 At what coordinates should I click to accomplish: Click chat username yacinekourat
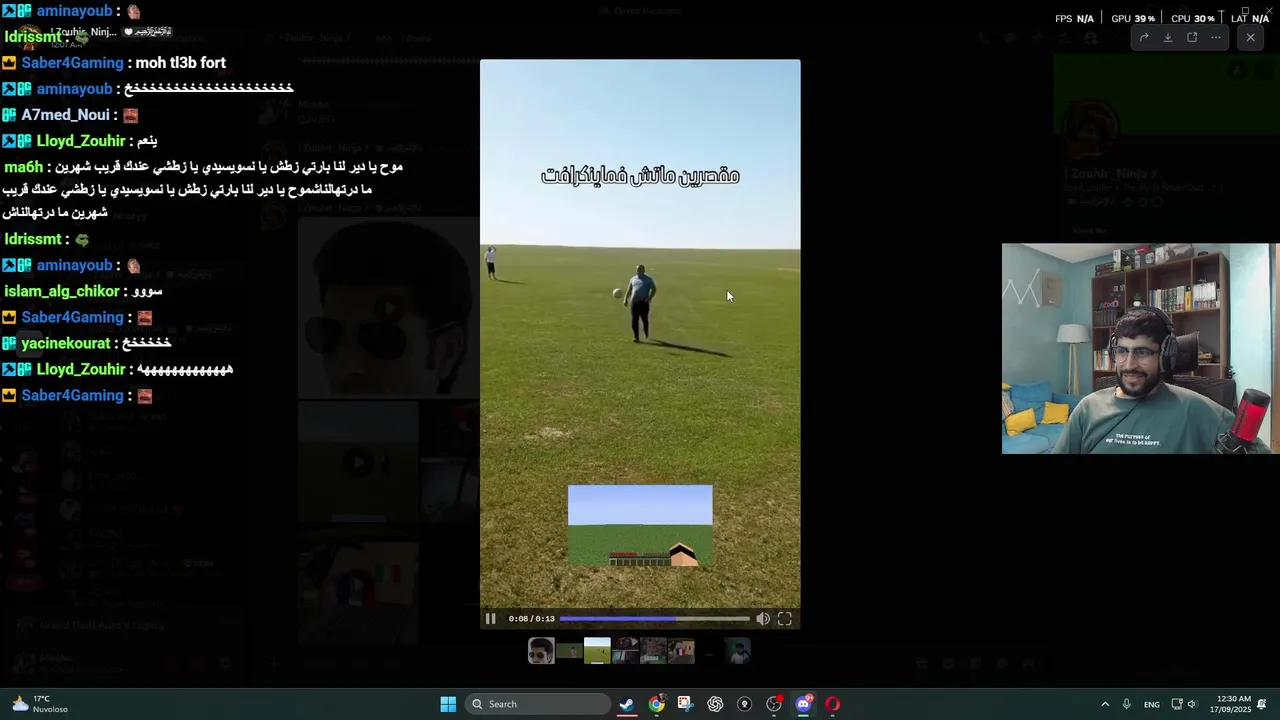(x=65, y=343)
